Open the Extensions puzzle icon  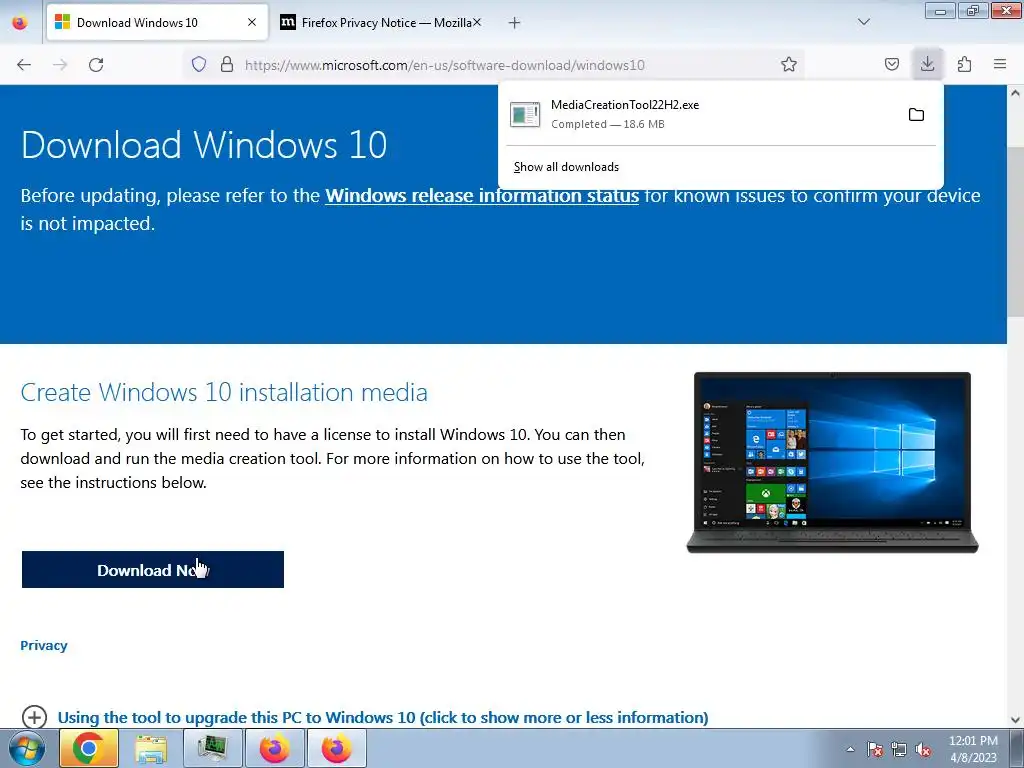pos(964,64)
